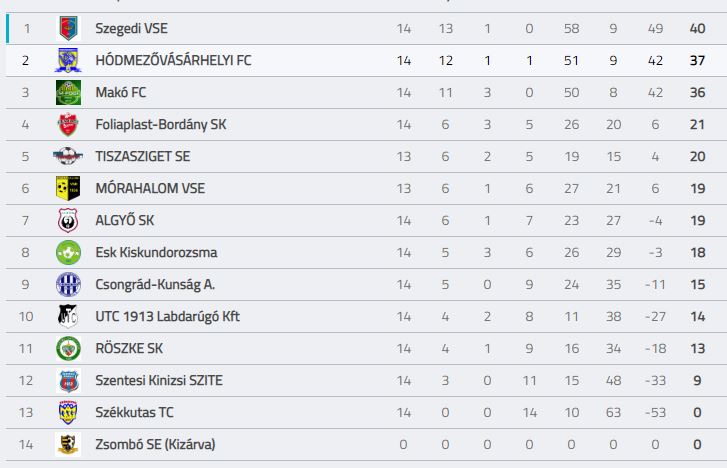Select the Szentesi Kinizsi SZITE crest
Screen dimensions: 727x468
coord(68,380)
